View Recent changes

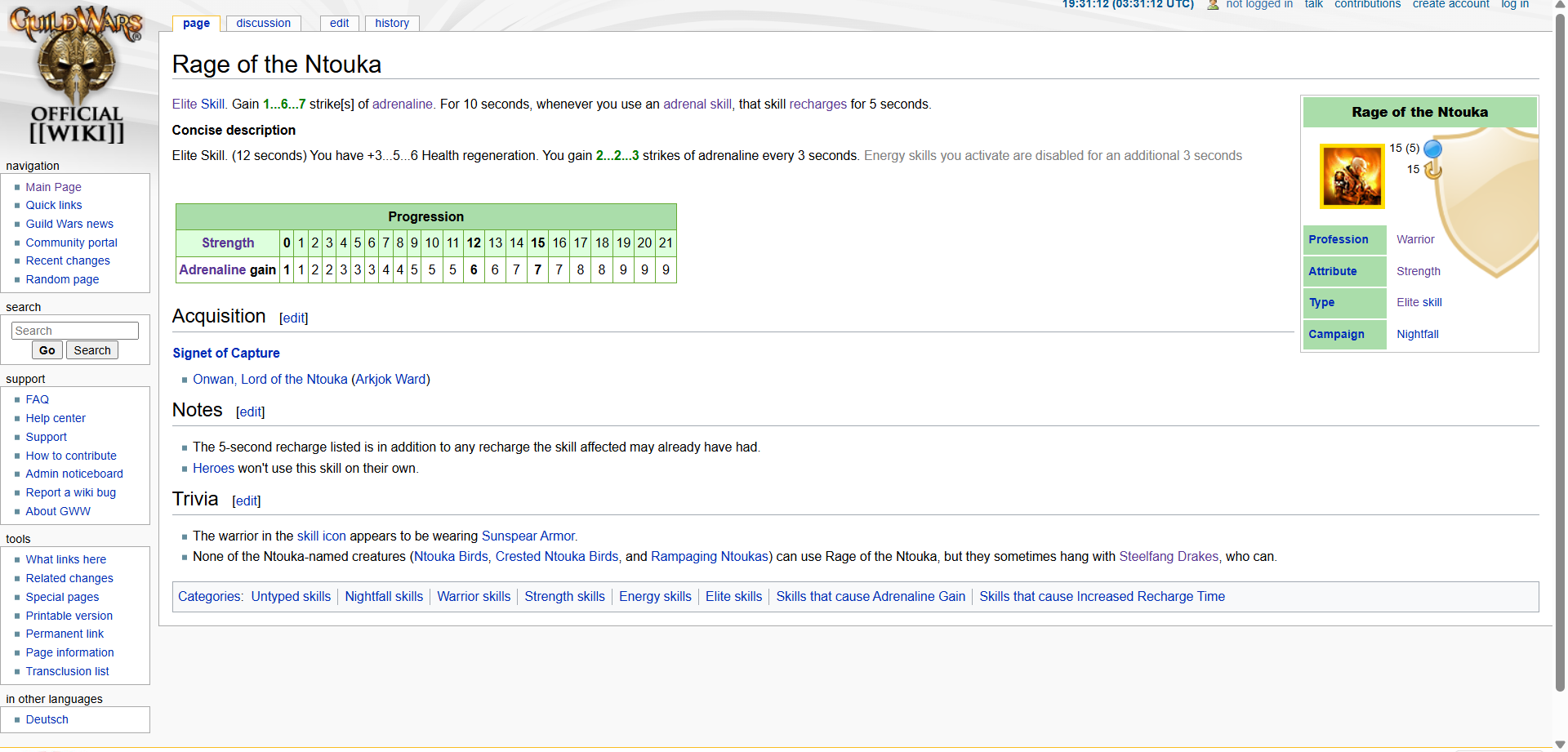[x=68, y=260]
